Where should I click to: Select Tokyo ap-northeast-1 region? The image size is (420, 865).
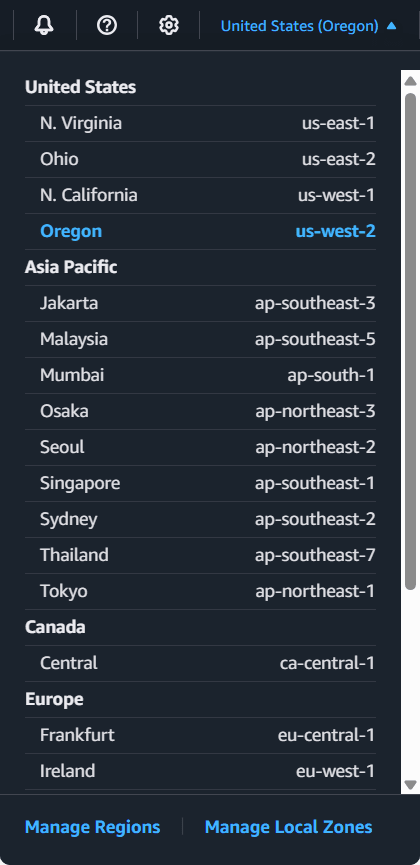coord(200,591)
